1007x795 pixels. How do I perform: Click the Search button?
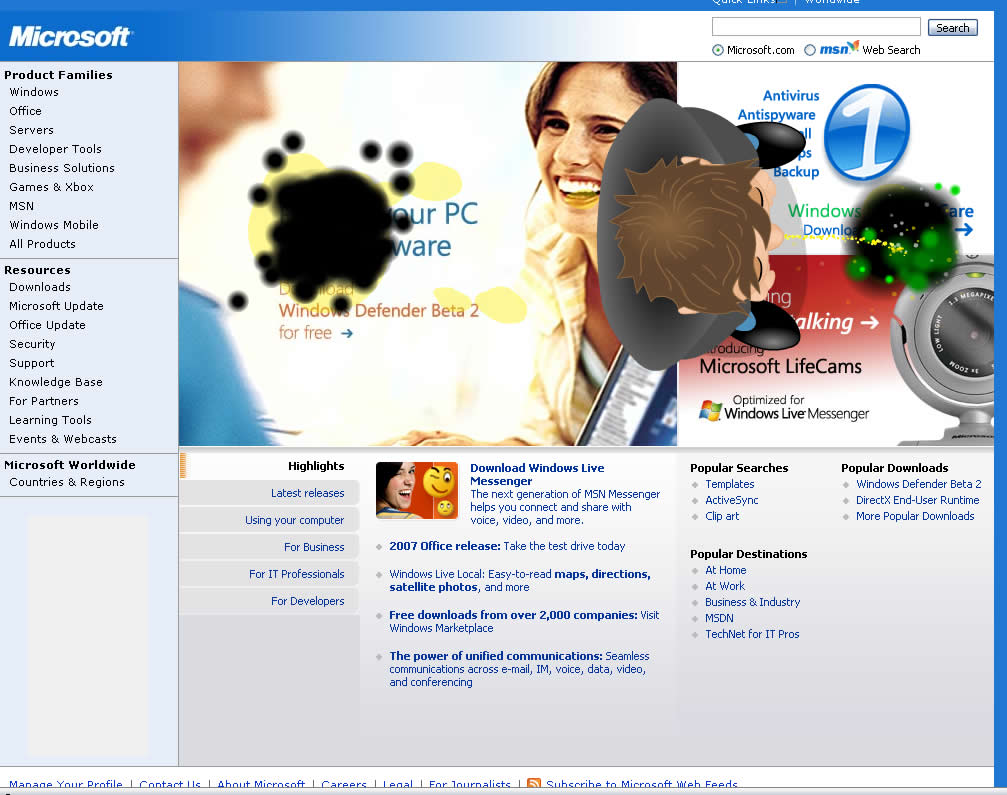[x=952, y=28]
